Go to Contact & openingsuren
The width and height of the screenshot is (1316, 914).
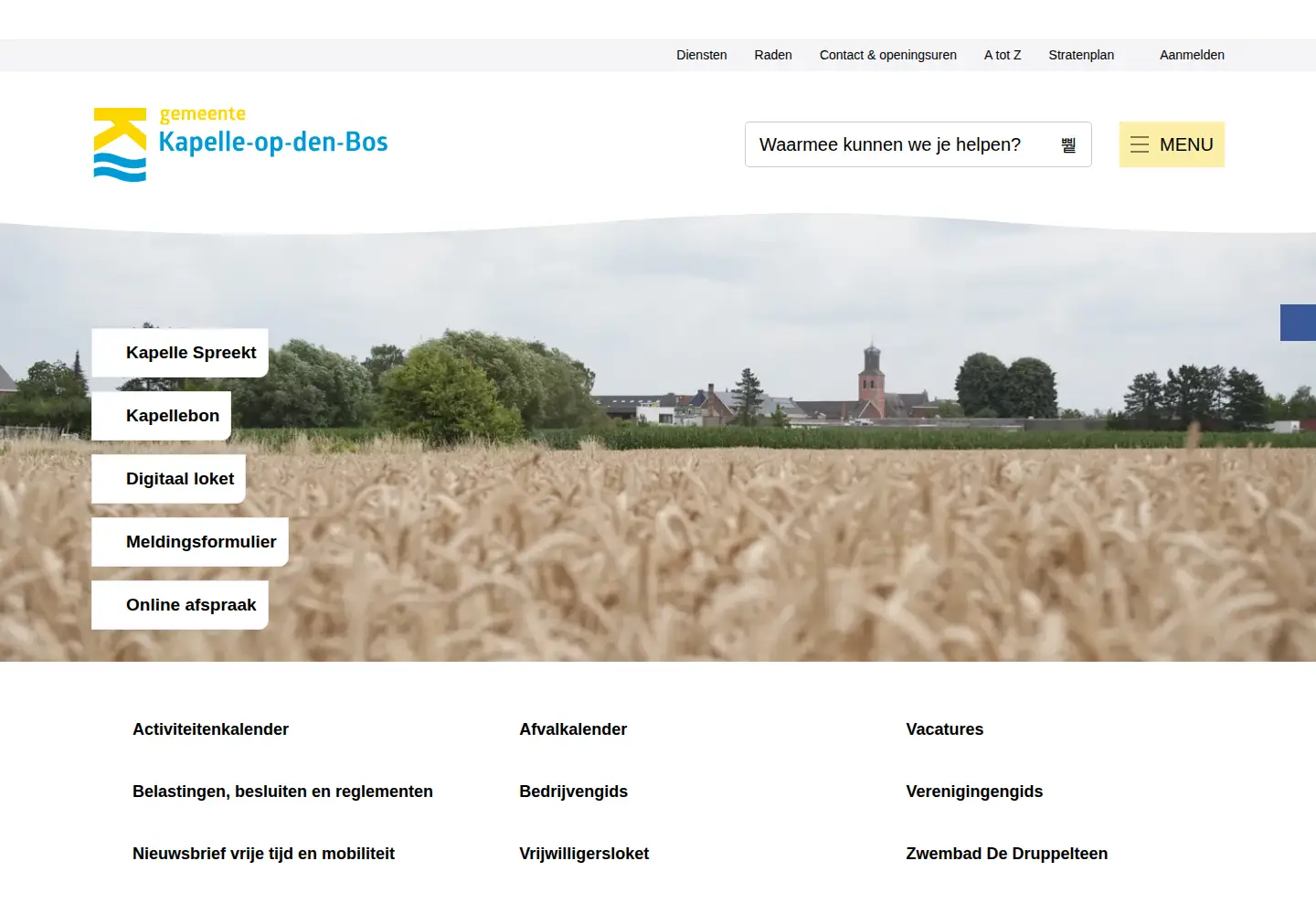888,55
